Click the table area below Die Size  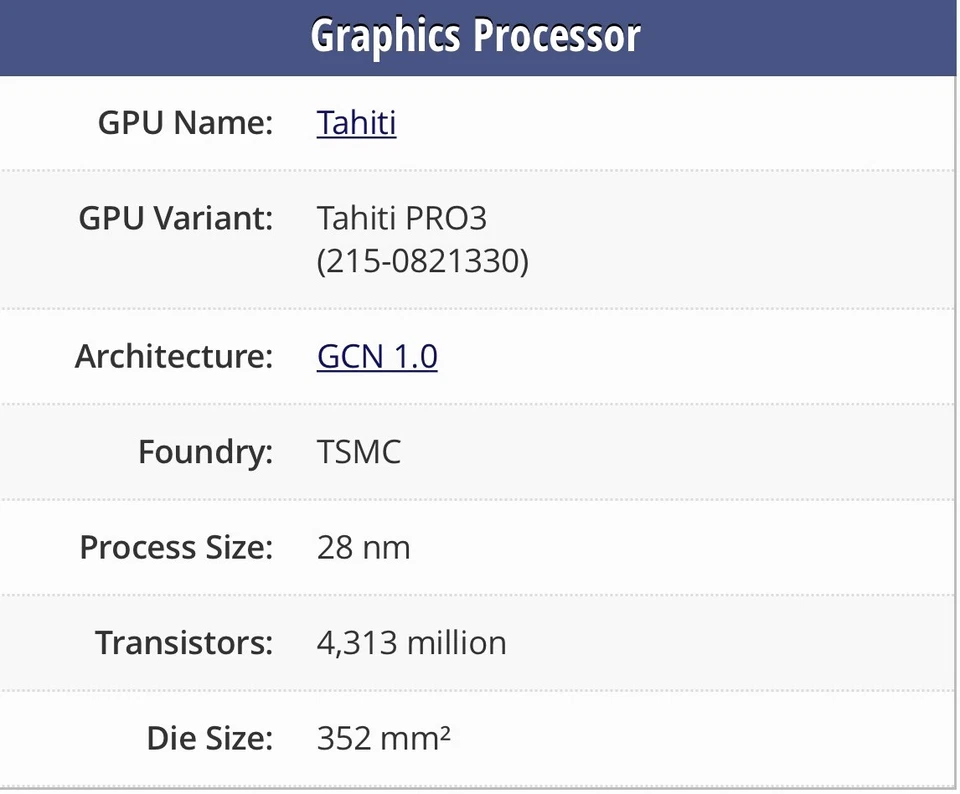pyautogui.click(x=480, y=783)
